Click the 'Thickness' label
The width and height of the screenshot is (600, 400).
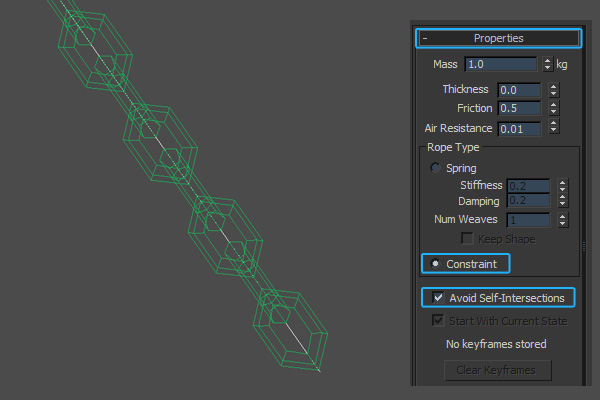[x=465, y=89]
